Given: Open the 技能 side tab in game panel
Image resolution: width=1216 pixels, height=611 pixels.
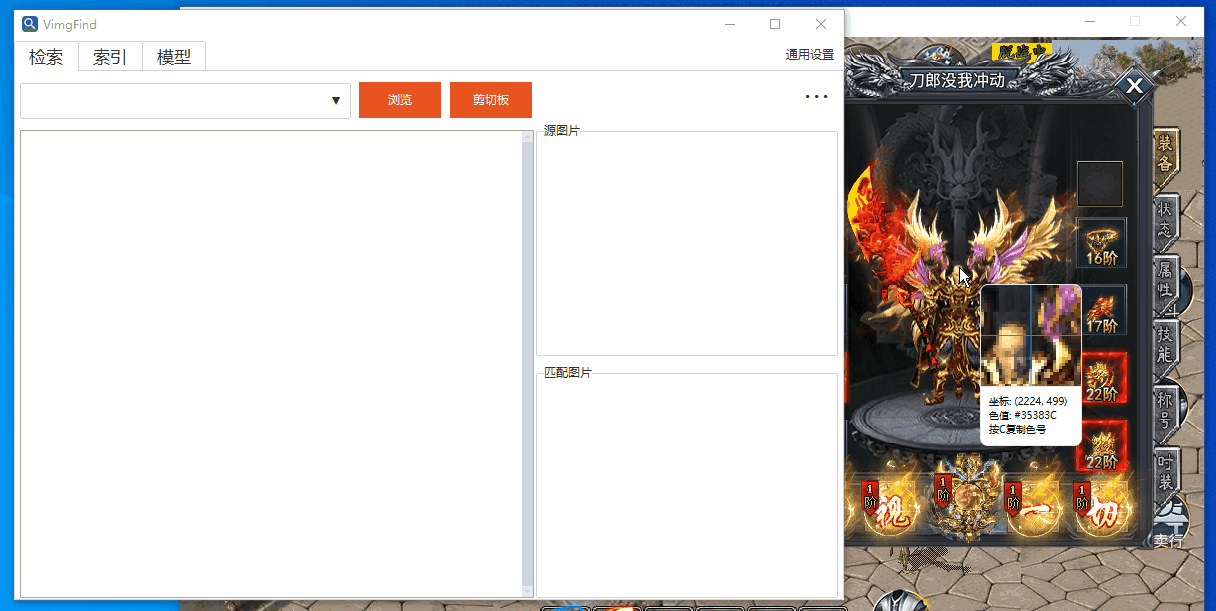Looking at the screenshot, I should click(1166, 348).
